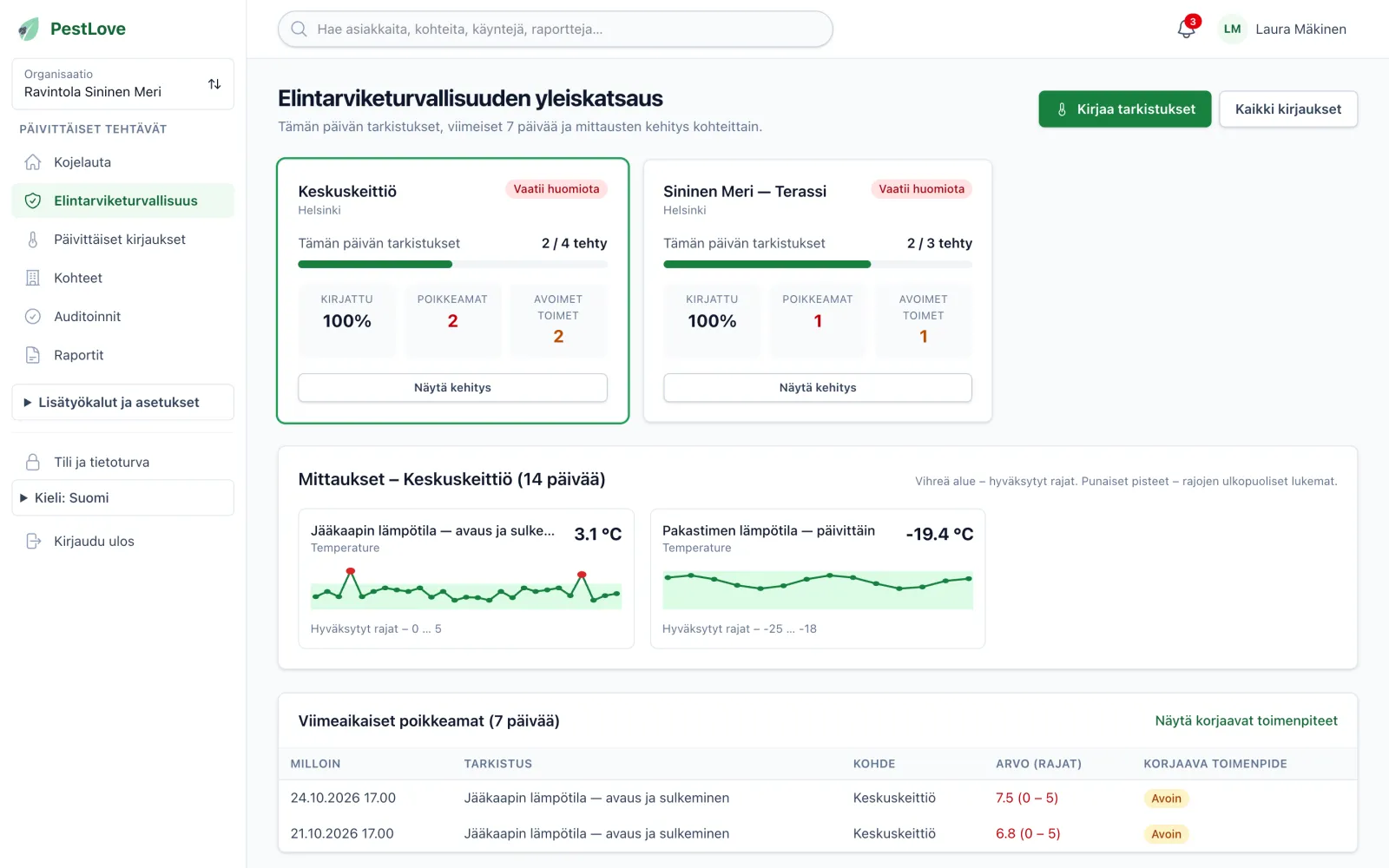Screen dimensions: 1389x868
Task: Click Avoin status for 24.10.2026 row
Action: [x=1166, y=799]
